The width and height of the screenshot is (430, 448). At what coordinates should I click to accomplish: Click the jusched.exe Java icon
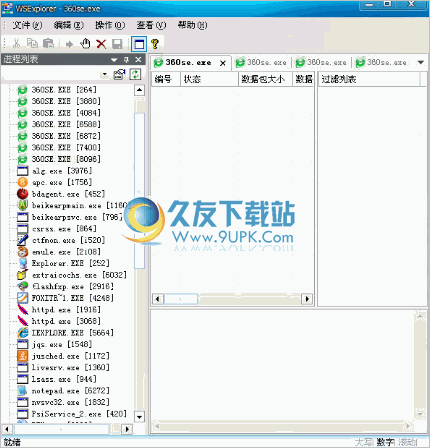pos(23,356)
